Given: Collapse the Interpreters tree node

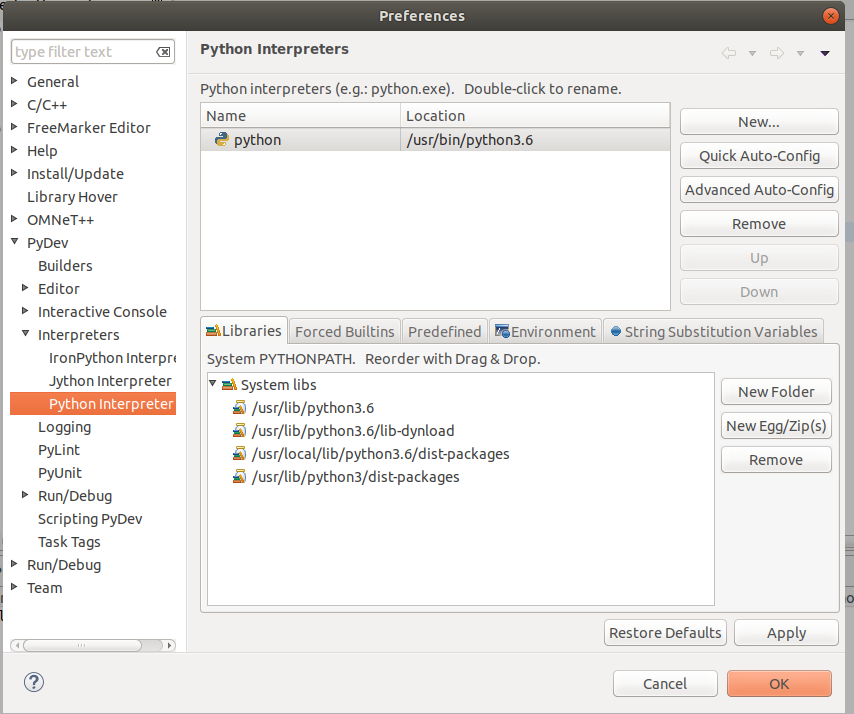Looking at the screenshot, I should pyautogui.click(x=25, y=333).
